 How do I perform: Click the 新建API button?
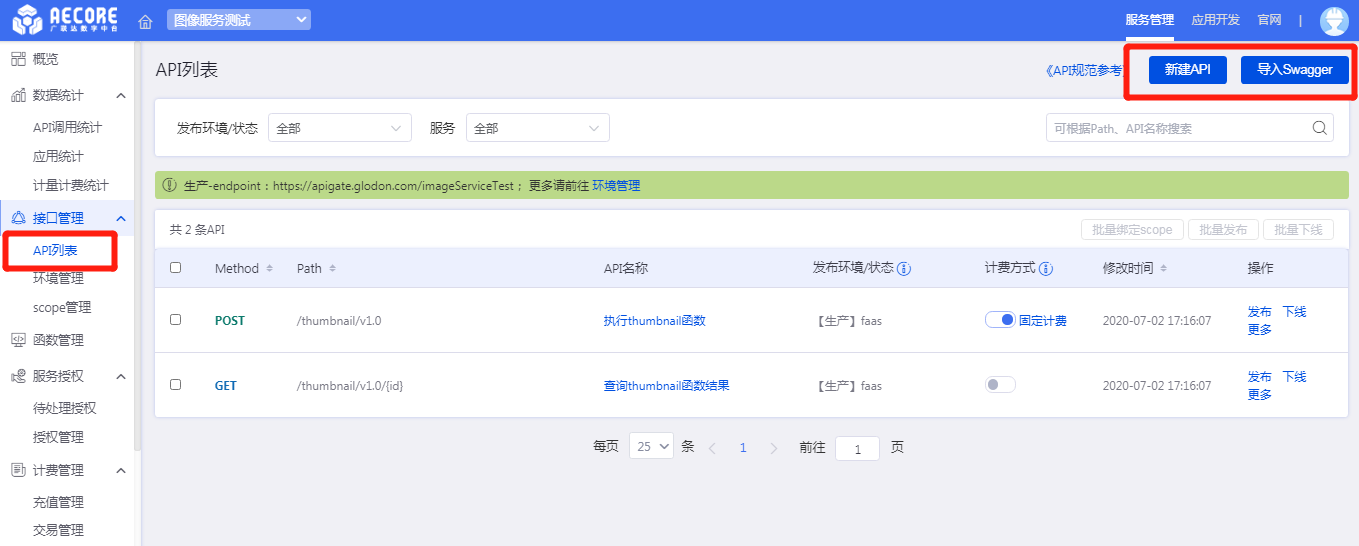tap(1187, 70)
